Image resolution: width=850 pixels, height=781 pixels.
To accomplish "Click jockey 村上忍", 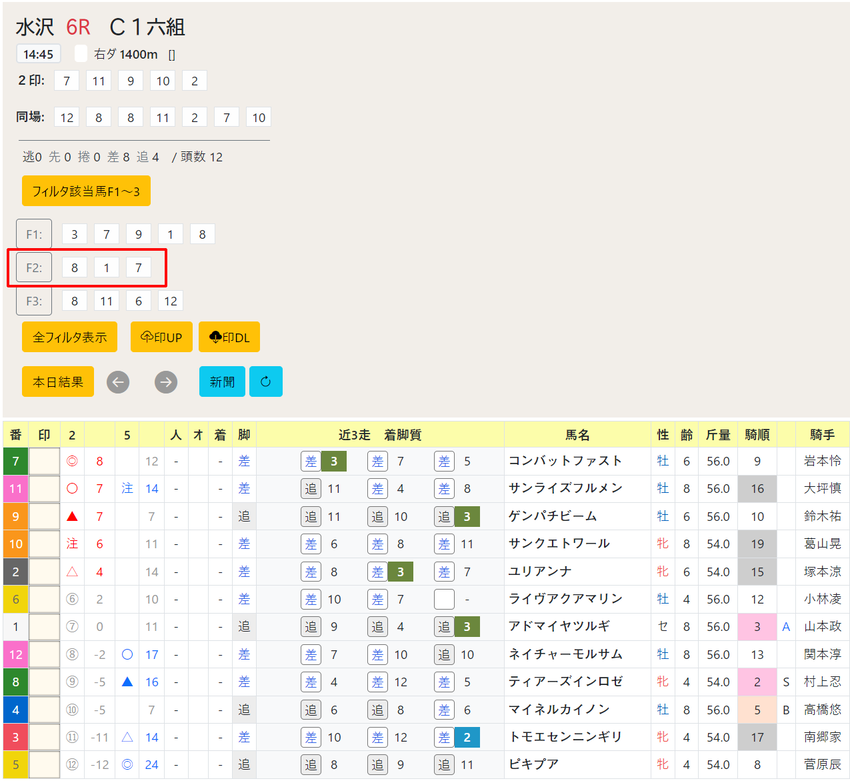I will tap(822, 682).
